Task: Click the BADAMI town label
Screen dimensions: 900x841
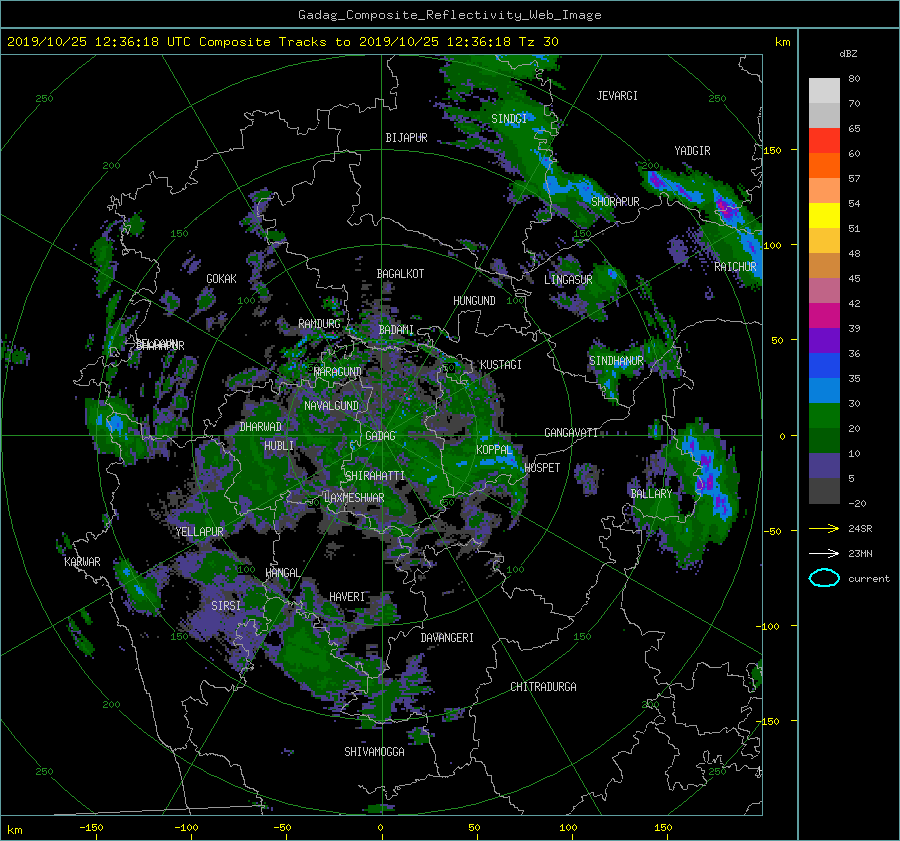Action: pyautogui.click(x=396, y=330)
